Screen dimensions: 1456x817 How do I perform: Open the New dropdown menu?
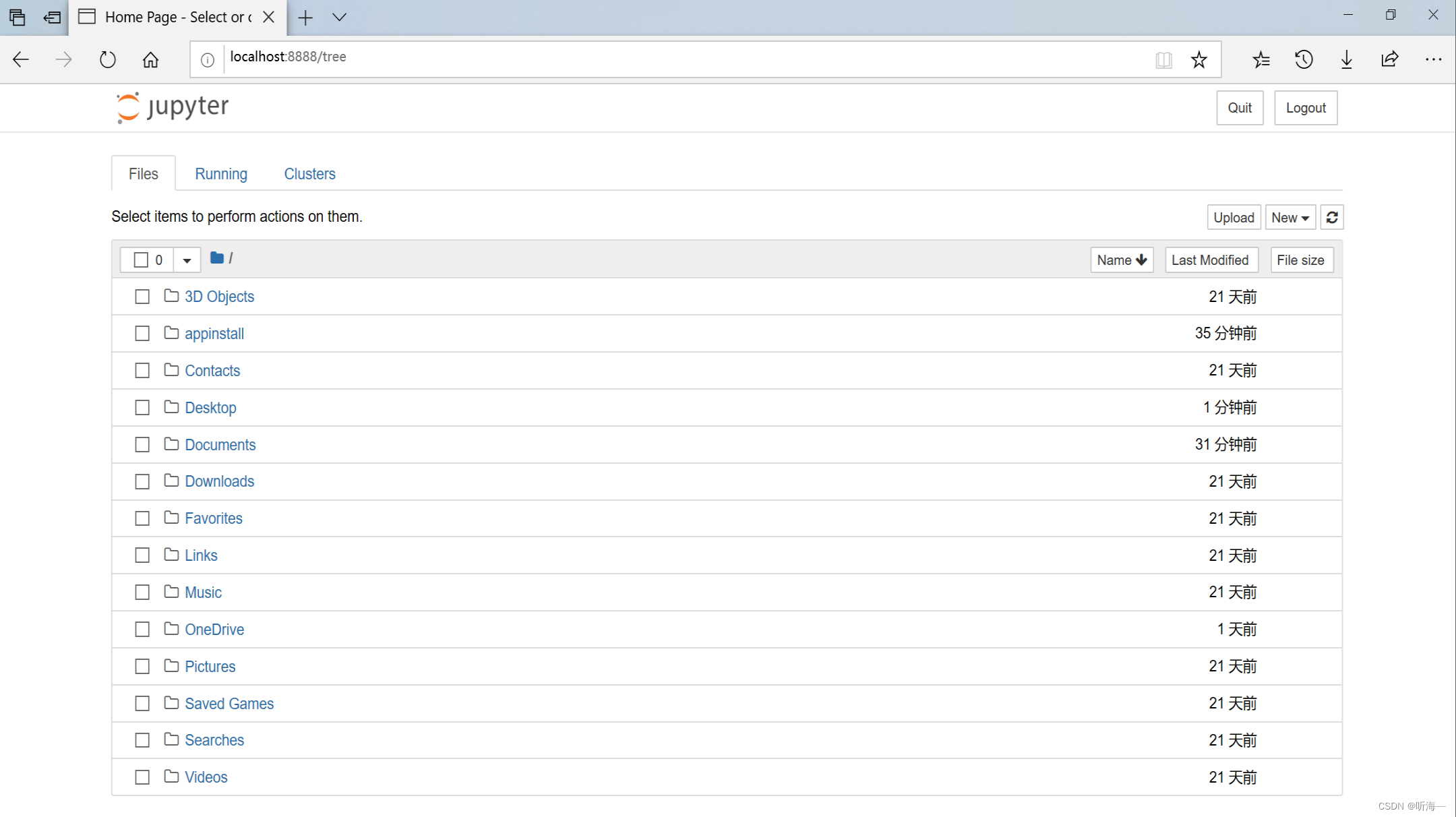click(1289, 217)
